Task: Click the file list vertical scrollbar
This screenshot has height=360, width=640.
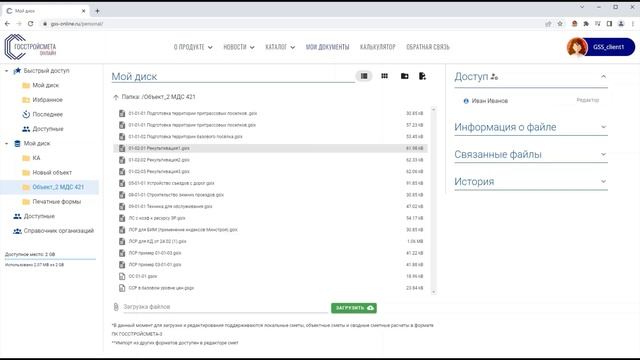Action: (x=433, y=200)
